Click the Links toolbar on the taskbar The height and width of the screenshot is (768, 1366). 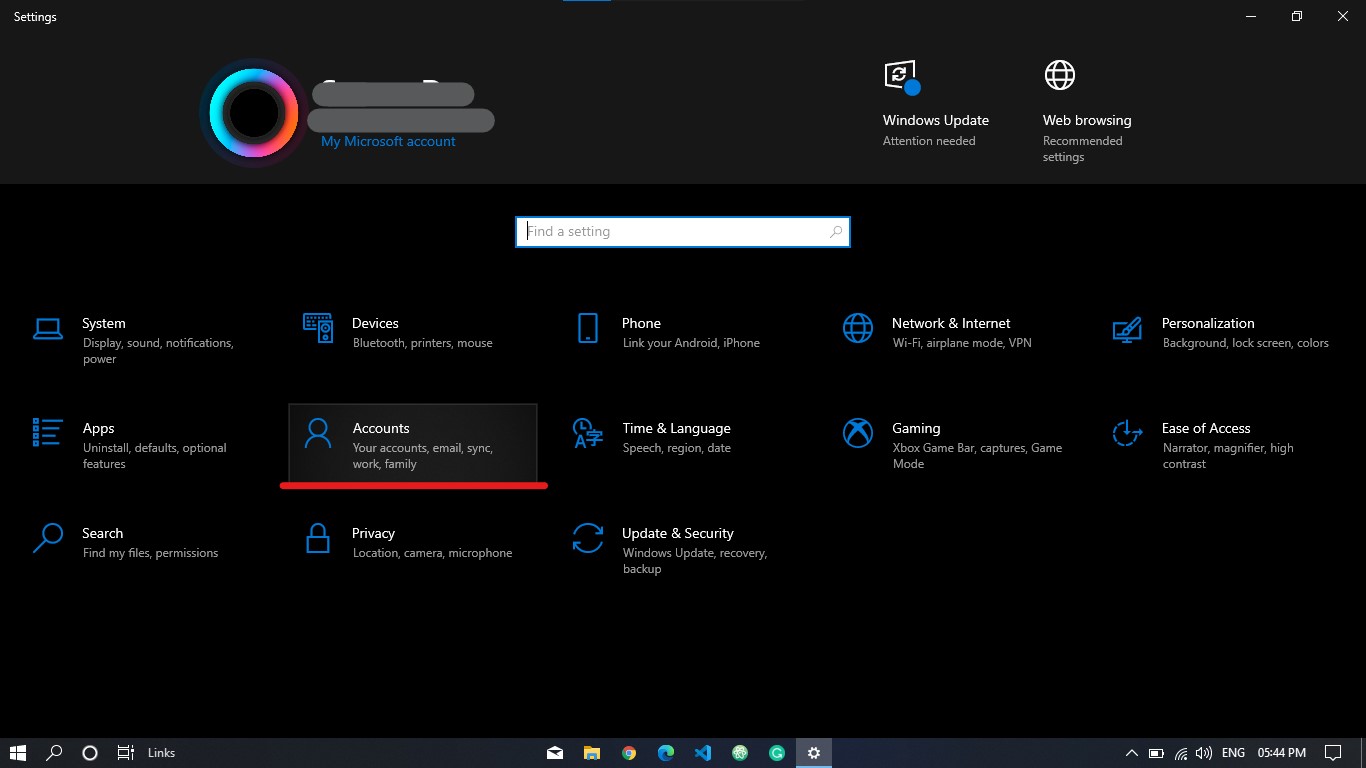[x=161, y=753]
